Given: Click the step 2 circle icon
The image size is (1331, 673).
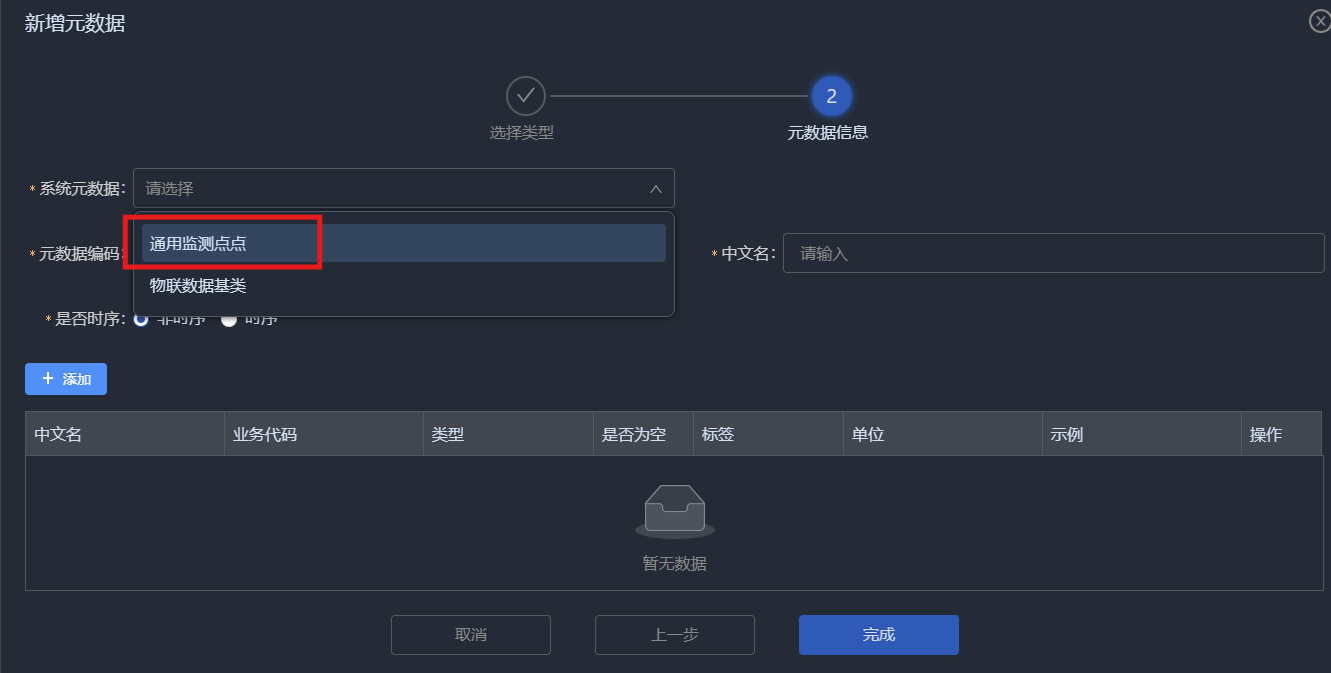Looking at the screenshot, I should [x=831, y=96].
